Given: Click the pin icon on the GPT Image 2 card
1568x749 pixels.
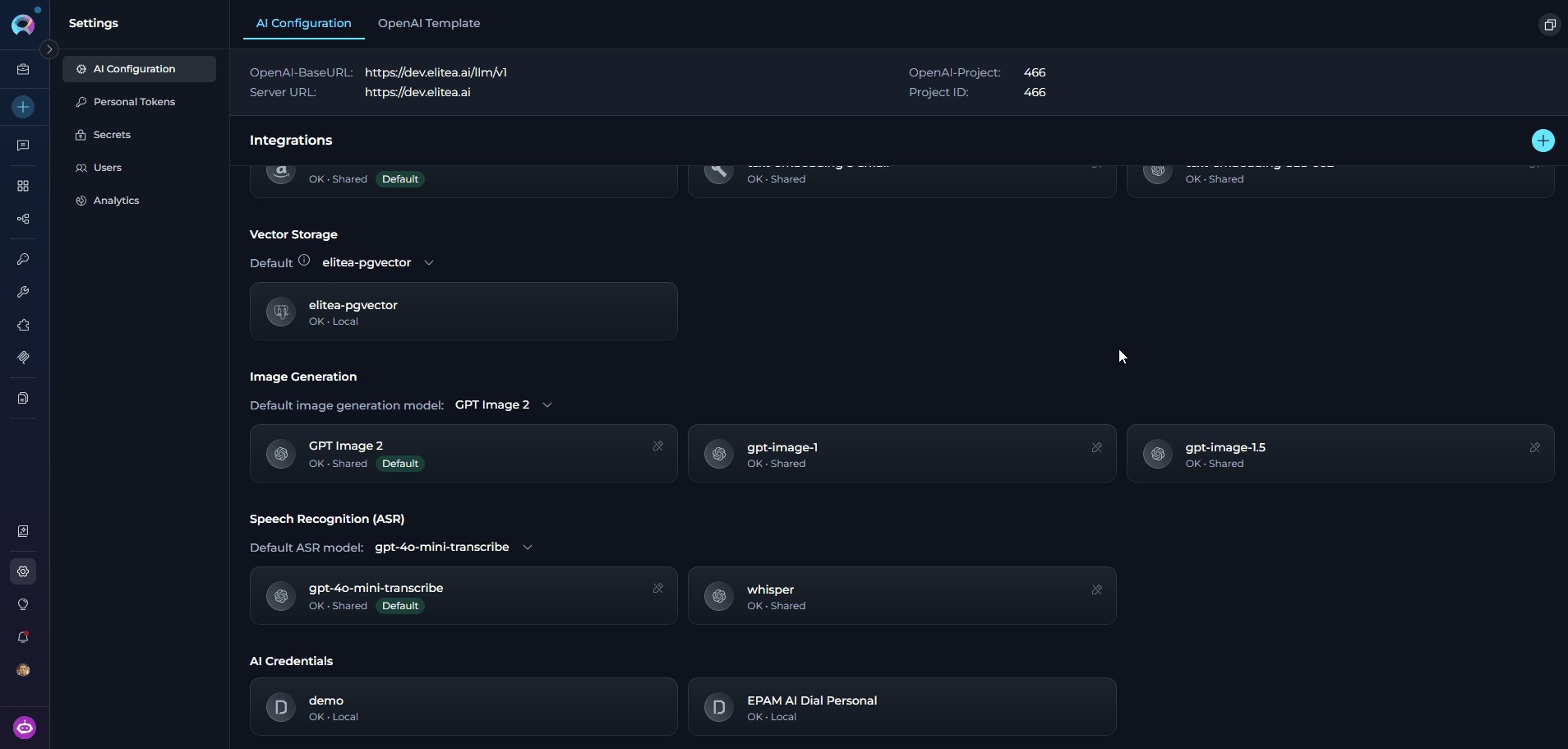Looking at the screenshot, I should [658, 446].
